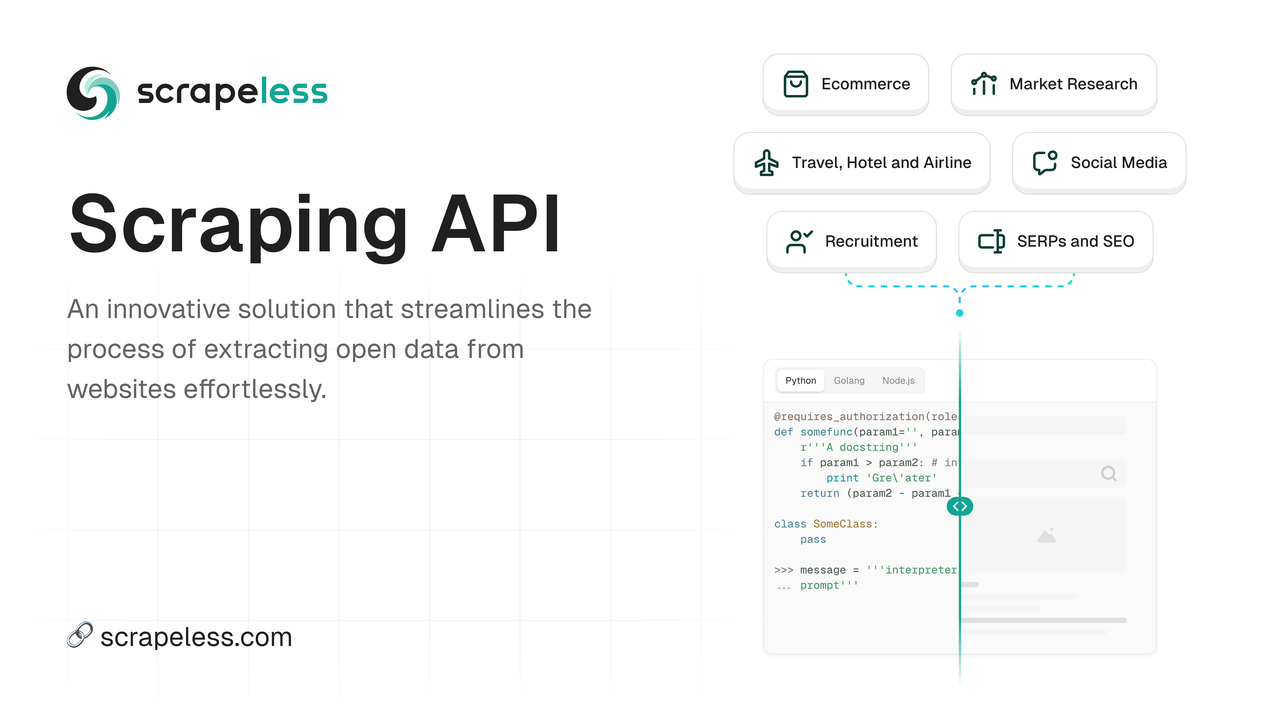Visit the scrapeless.com link
This screenshot has width=1280, height=720.
196,637
